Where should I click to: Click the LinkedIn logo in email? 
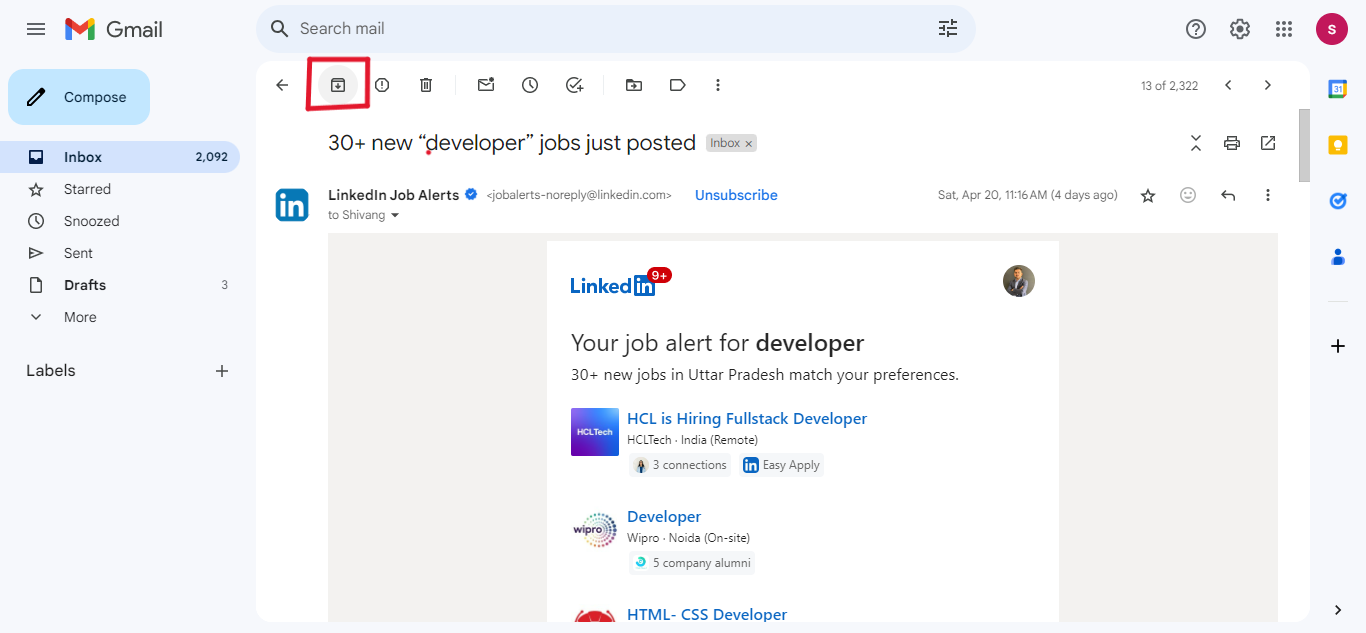click(x=613, y=285)
